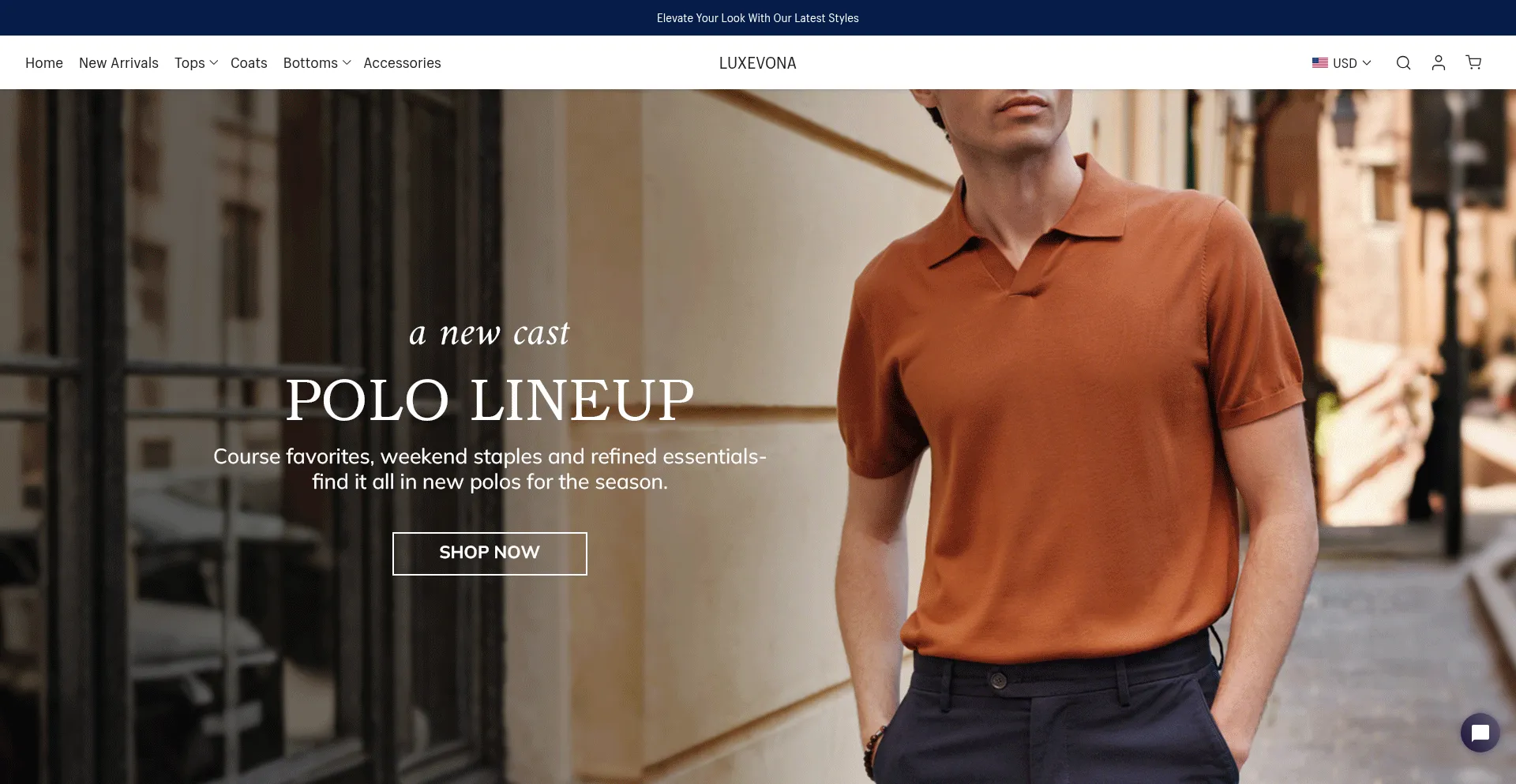Expand the Bottoms menu chevron
The height and width of the screenshot is (784, 1516).
[x=347, y=63]
